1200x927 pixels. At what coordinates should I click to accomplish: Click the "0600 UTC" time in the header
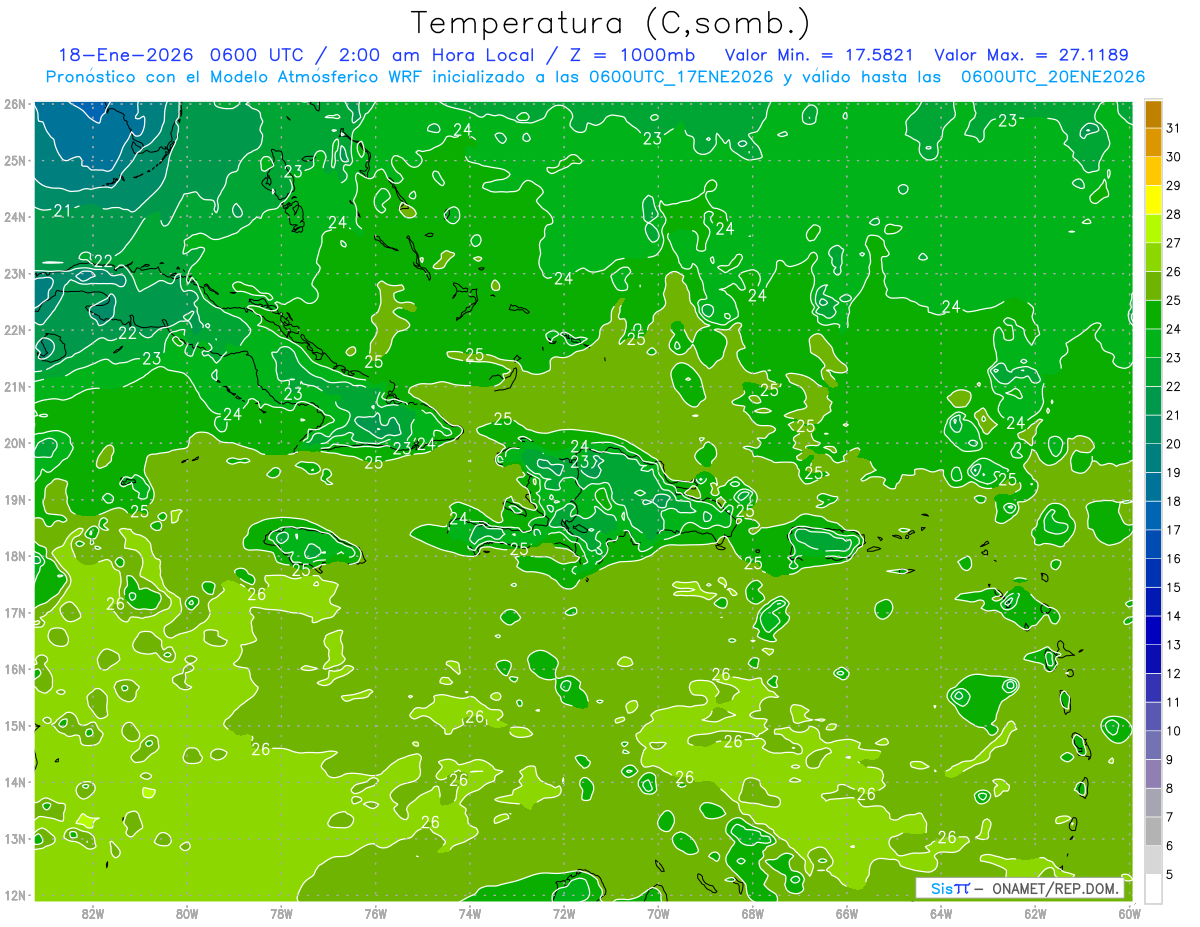pos(255,56)
